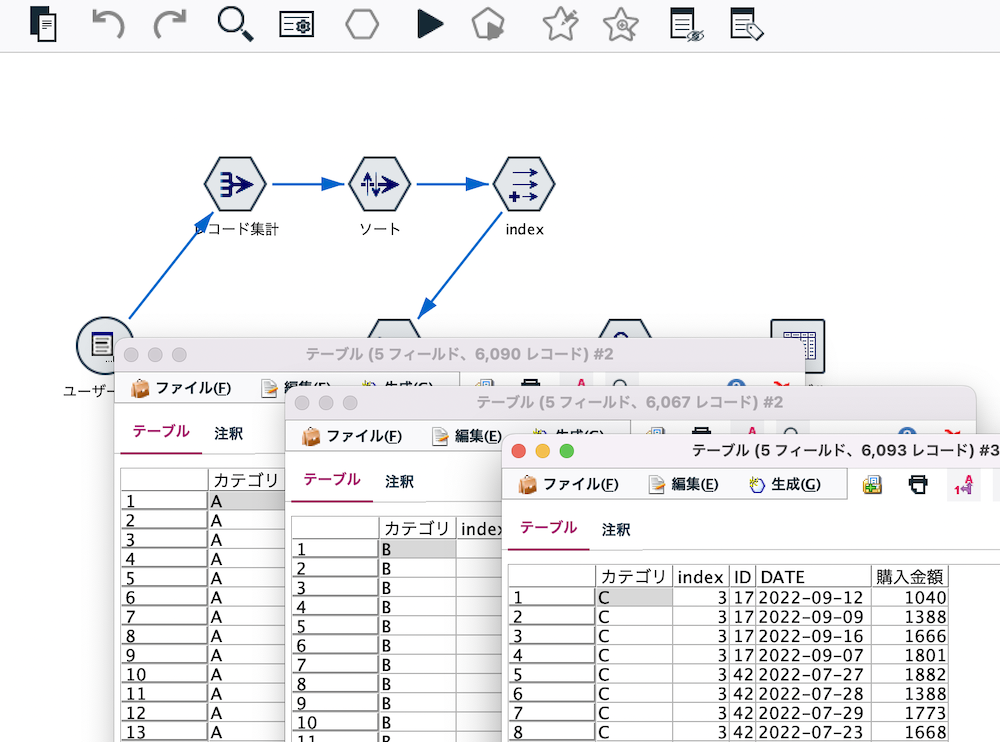Select the テーブル tab in table #3
This screenshot has height=742, width=1000.
(x=548, y=530)
